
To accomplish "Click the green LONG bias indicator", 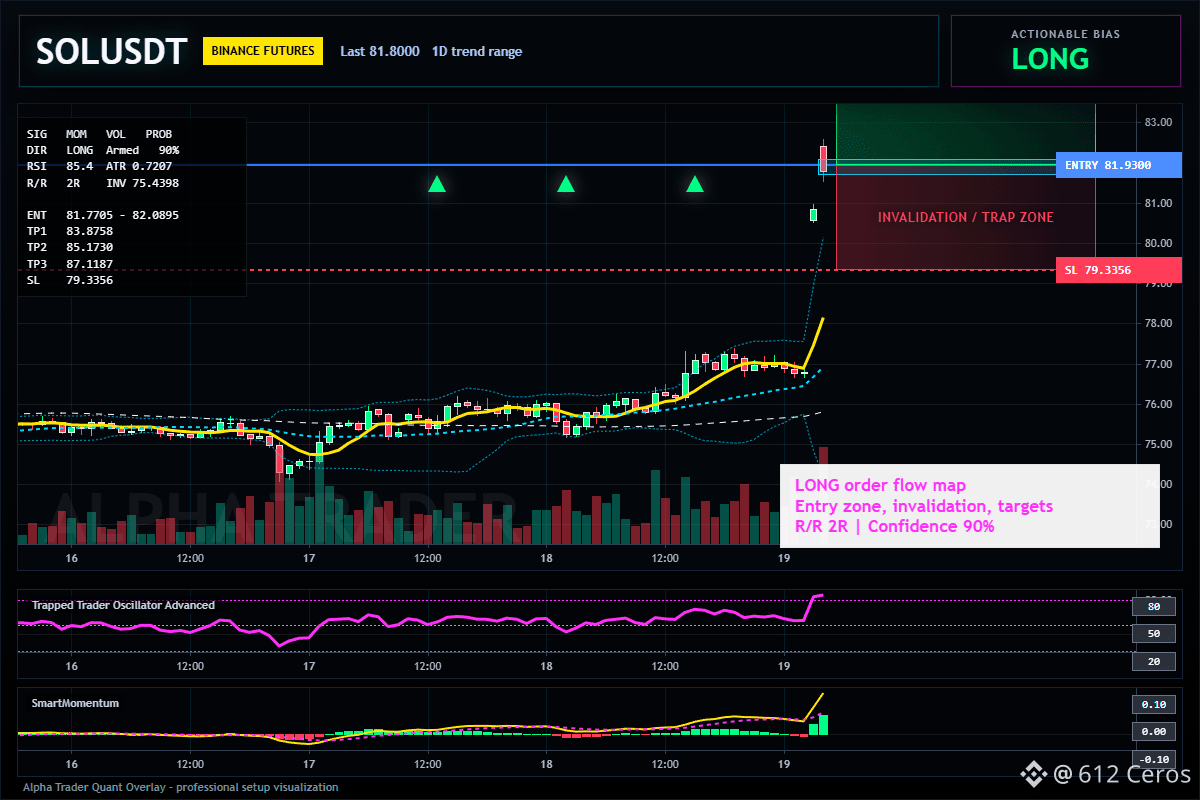I will coord(1050,59).
